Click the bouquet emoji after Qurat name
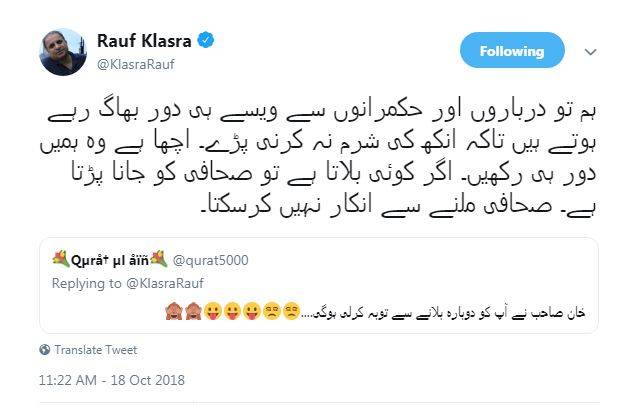The image size is (634, 405). pos(158,259)
